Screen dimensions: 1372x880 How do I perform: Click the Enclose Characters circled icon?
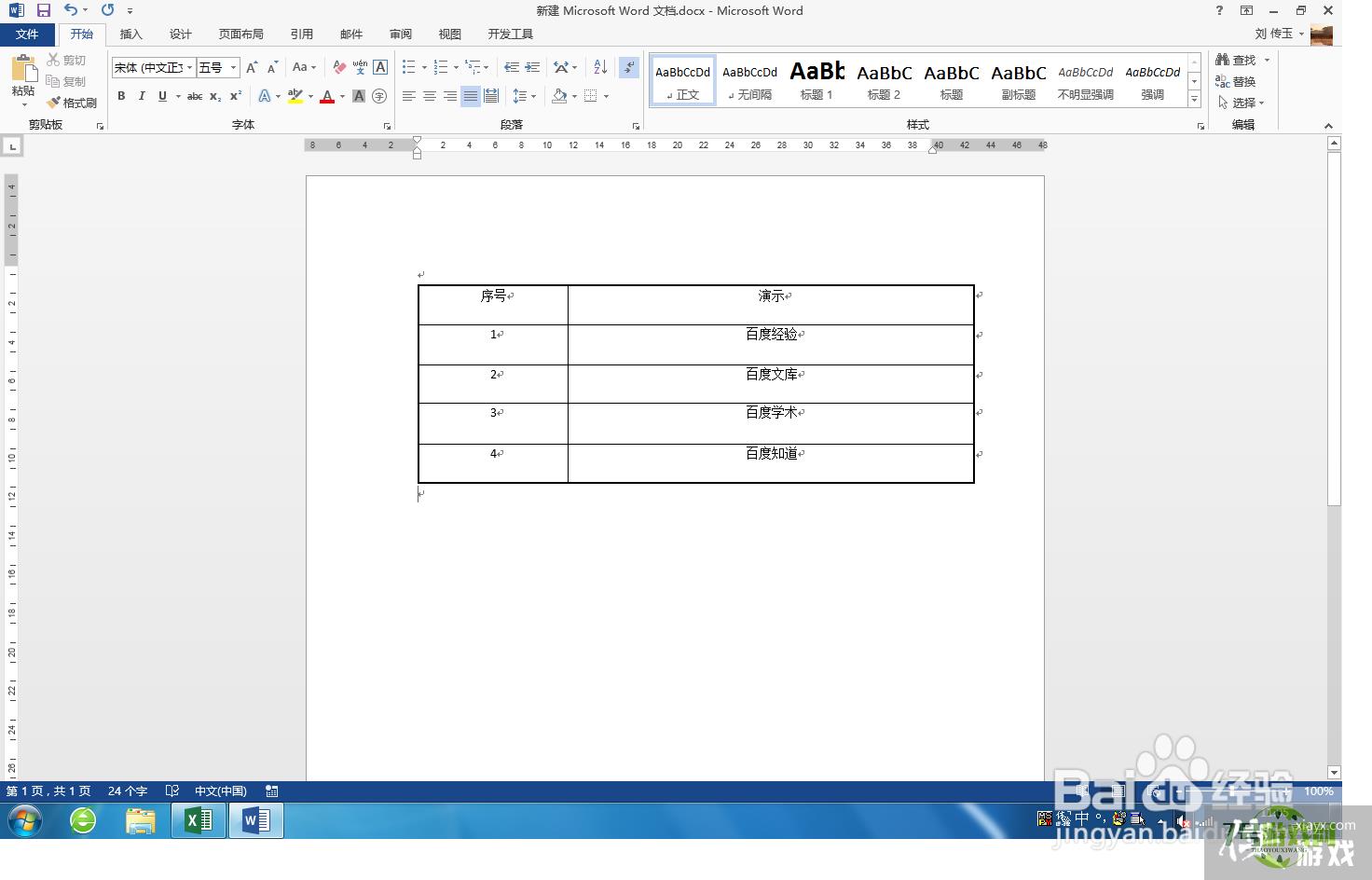(x=379, y=96)
